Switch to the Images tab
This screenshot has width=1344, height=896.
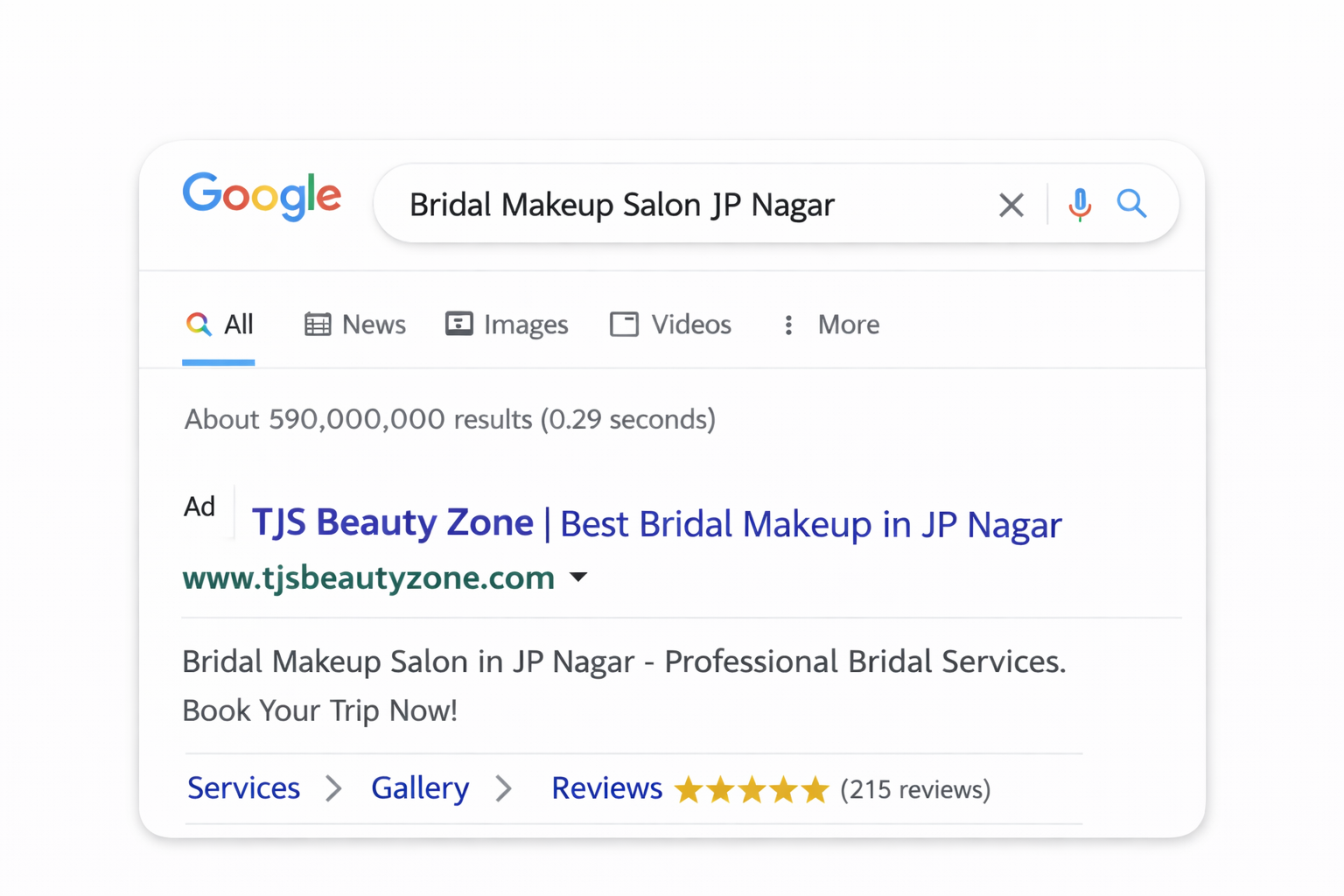pos(507,325)
